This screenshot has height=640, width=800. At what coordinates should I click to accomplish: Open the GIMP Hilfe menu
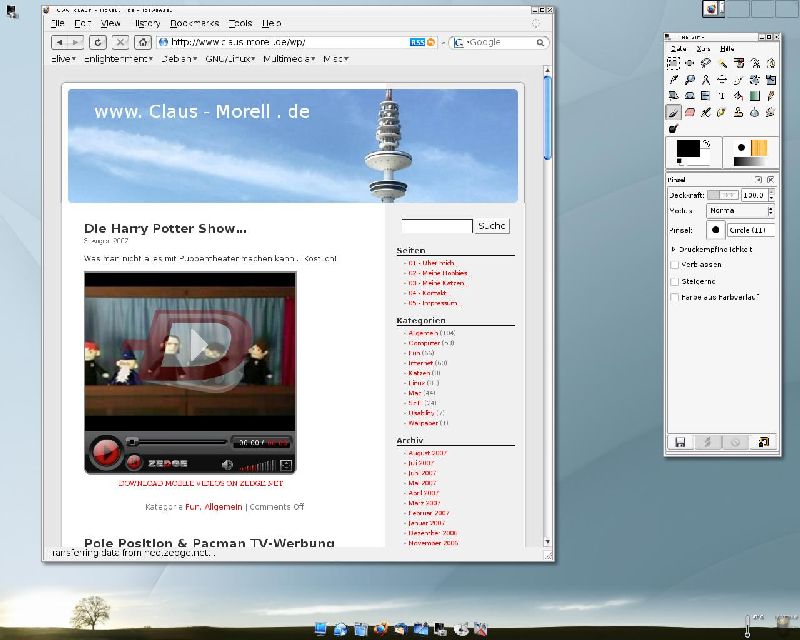click(x=727, y=49)
